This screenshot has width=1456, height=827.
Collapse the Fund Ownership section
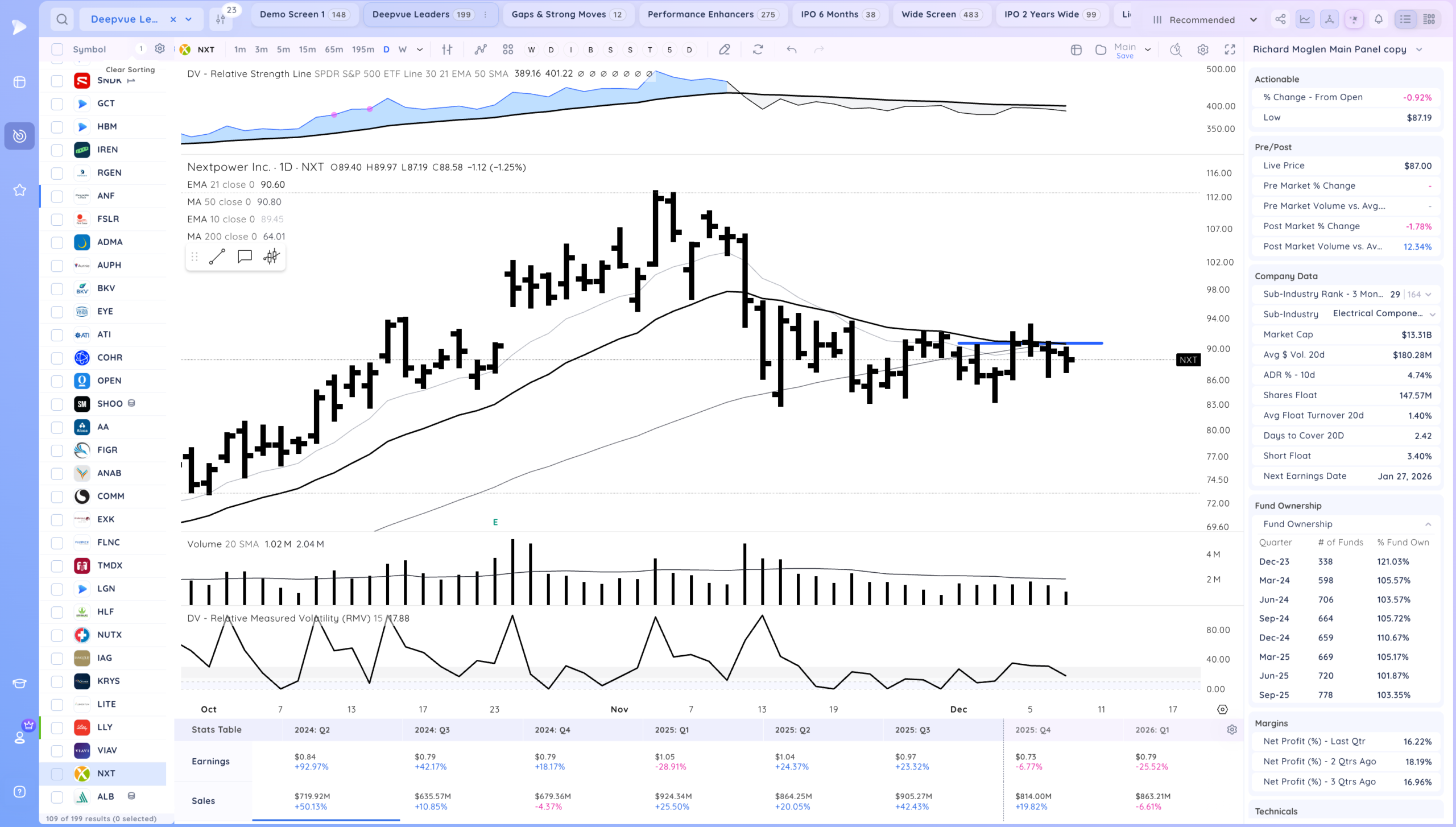1428,524
